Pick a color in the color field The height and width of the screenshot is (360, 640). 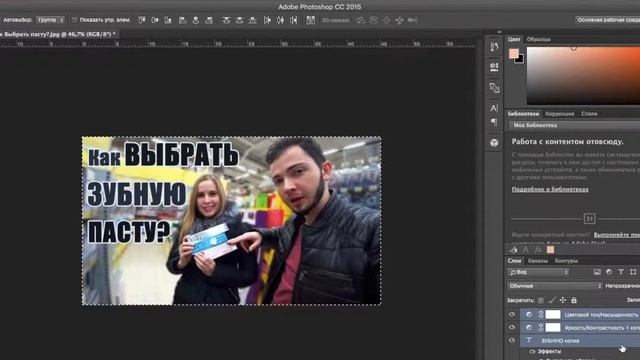click(x=583, y=76)
